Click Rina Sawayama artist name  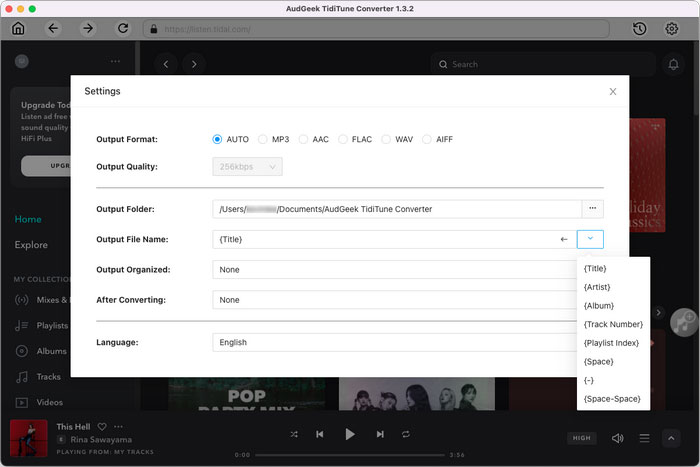point(101,440)
